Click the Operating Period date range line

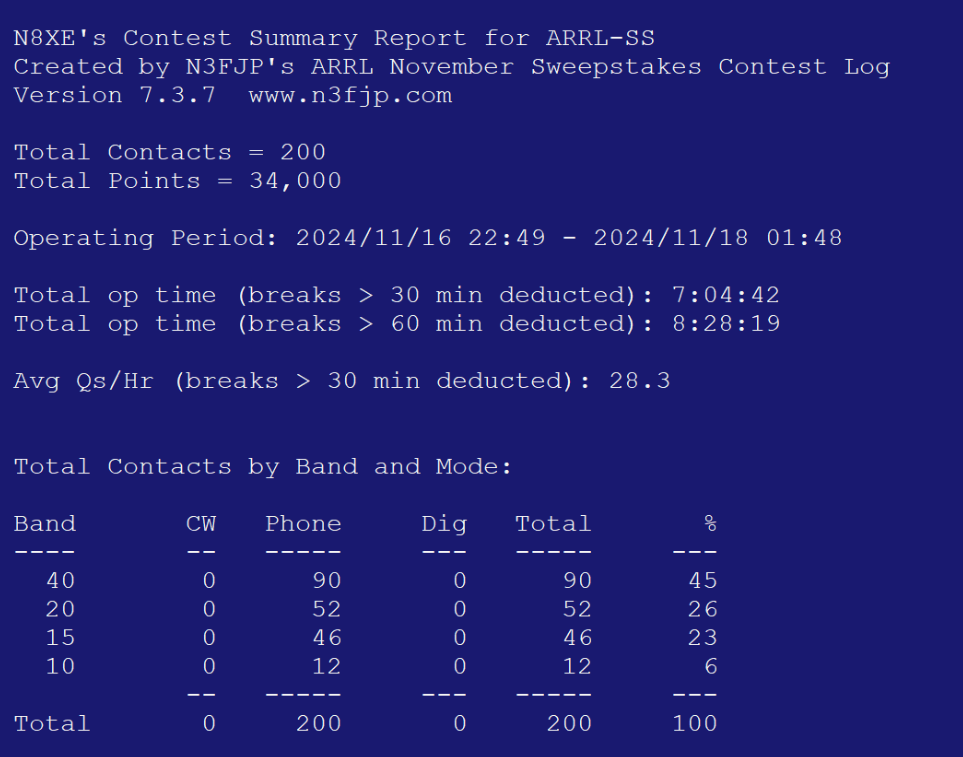coord(427,238)
